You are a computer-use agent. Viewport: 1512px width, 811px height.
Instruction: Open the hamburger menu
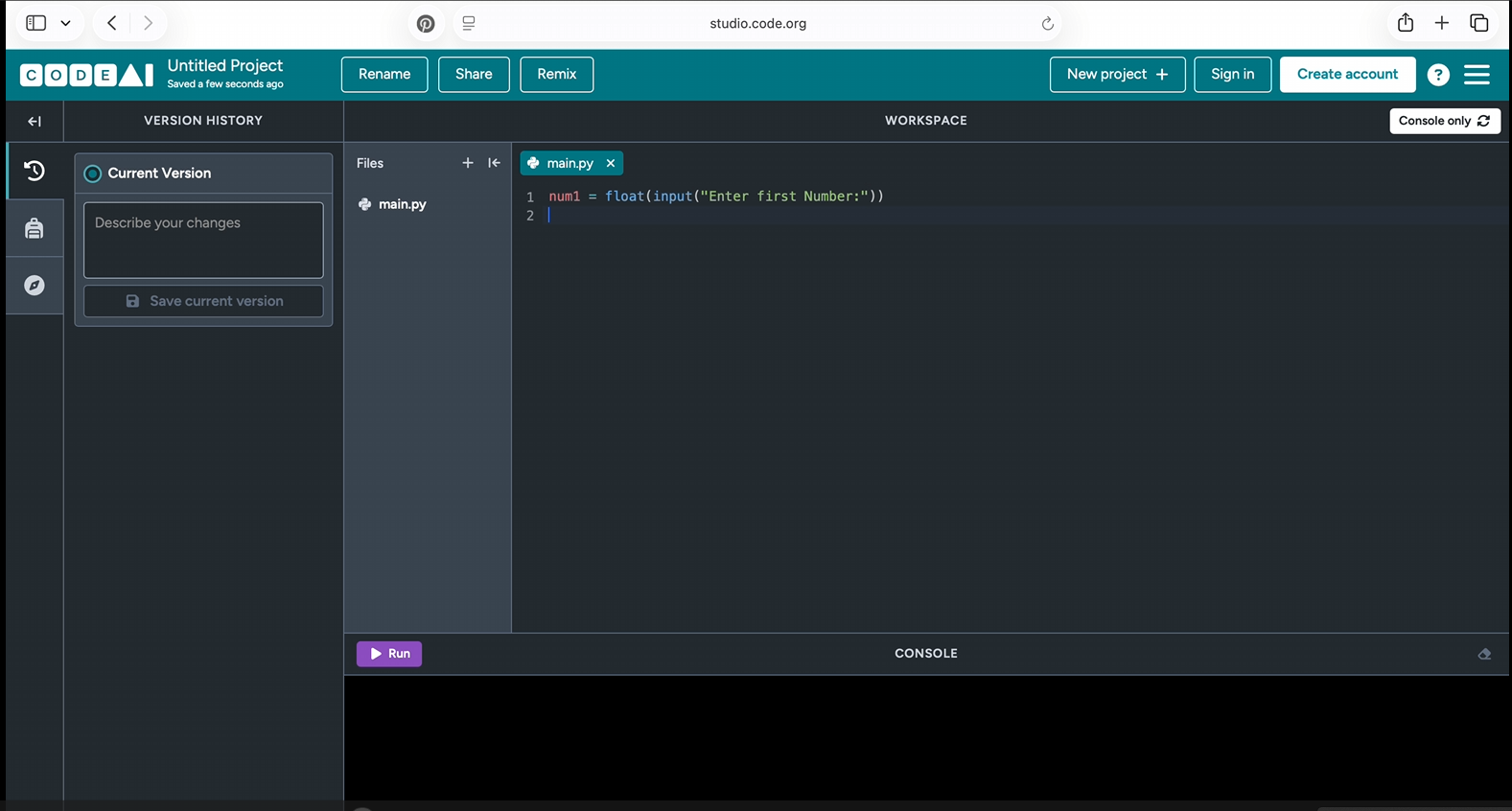(x=1477, y=75)
